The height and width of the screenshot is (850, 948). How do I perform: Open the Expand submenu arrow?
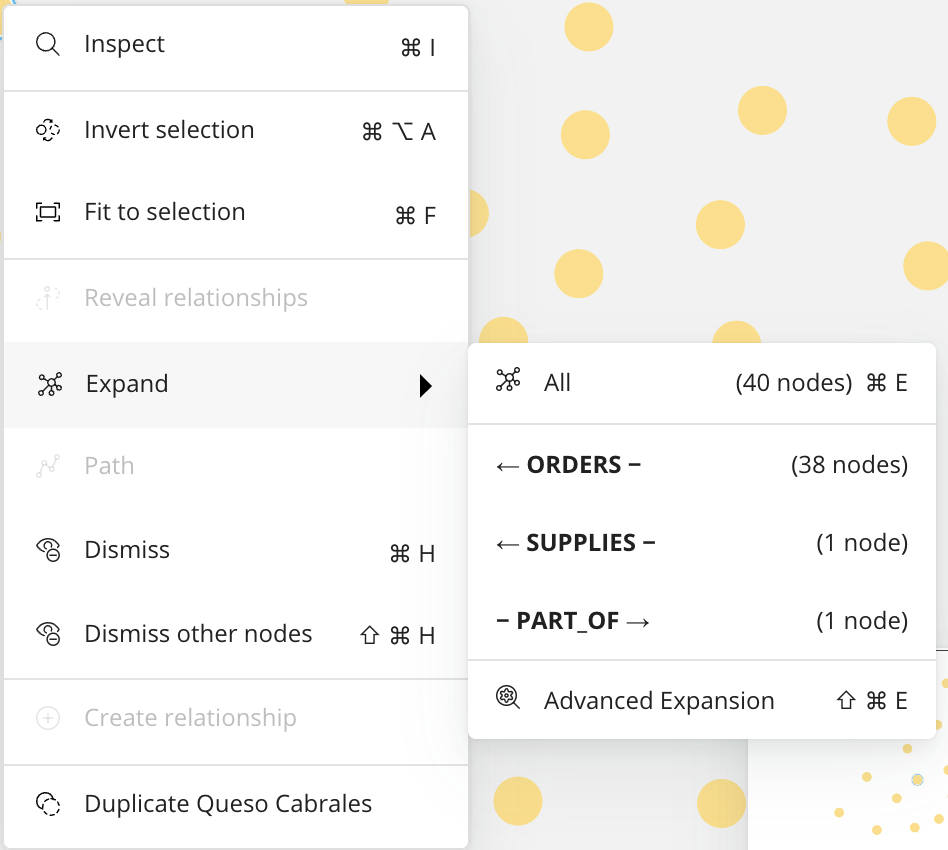426,385
